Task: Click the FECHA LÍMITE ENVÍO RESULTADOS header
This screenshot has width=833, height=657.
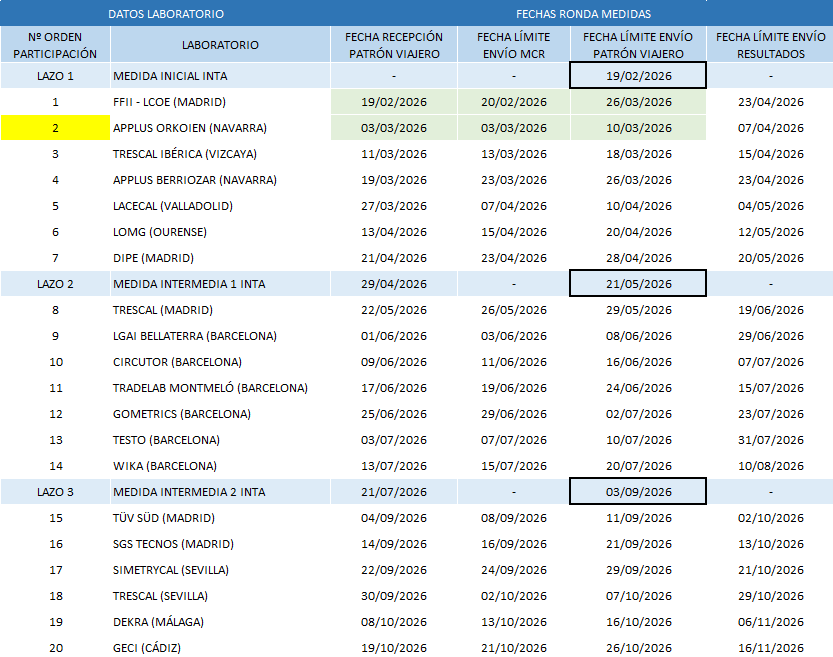Action: tap(771, 45)
